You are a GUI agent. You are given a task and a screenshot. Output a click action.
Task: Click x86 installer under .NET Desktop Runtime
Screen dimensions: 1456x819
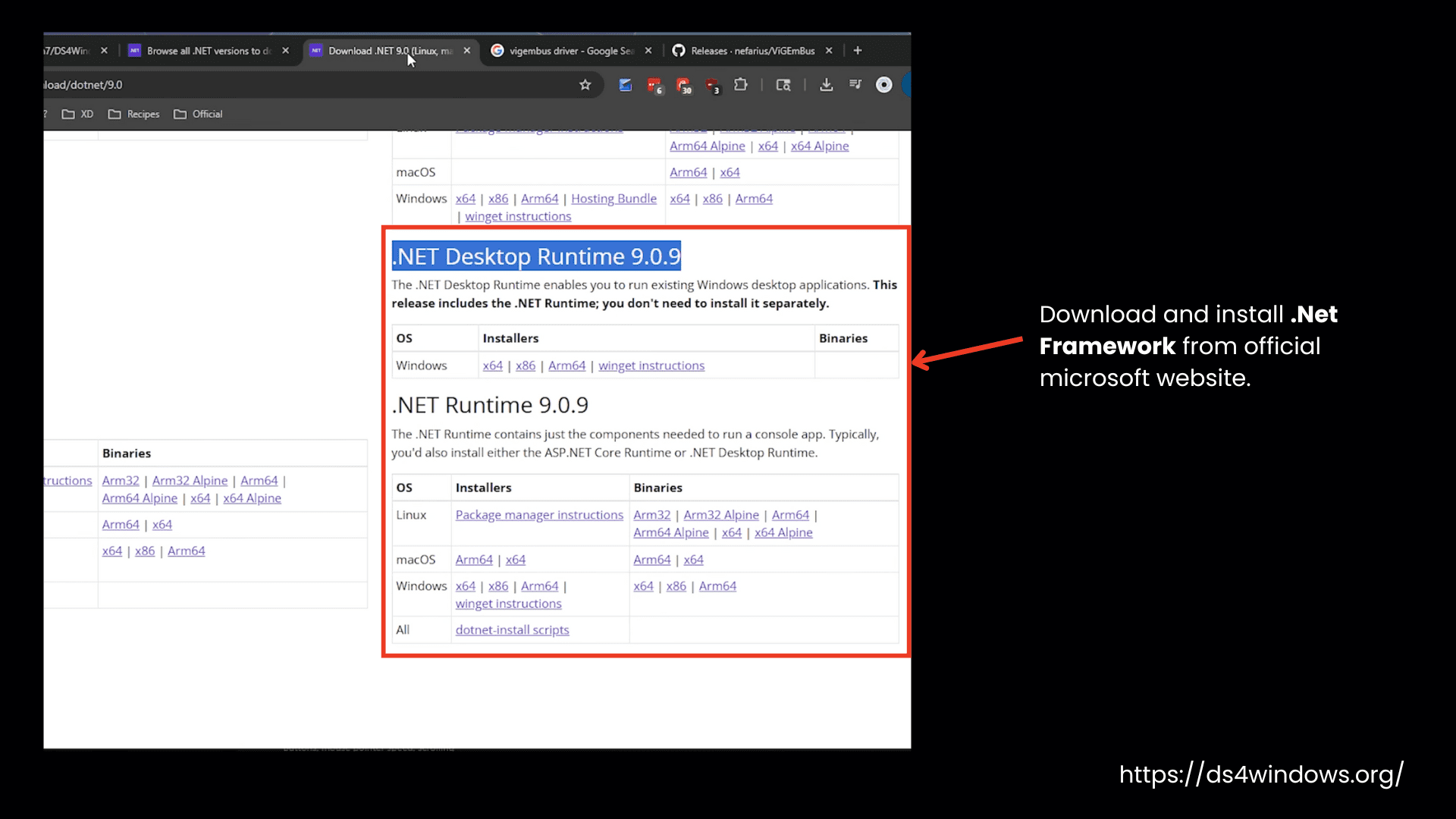pos(526,366)
